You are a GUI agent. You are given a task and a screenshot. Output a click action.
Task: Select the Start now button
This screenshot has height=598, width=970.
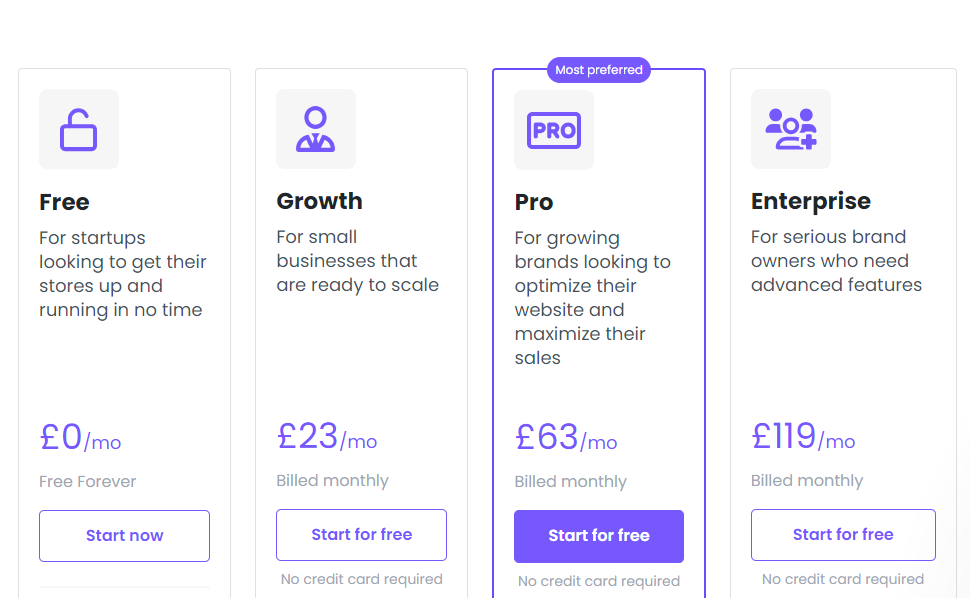click(124, 536)
